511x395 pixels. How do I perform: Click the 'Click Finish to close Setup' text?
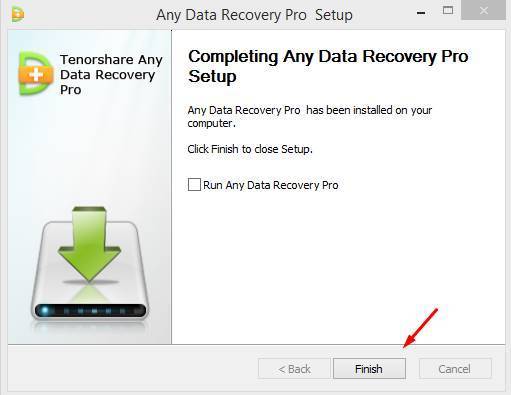[x=250, y=149]
